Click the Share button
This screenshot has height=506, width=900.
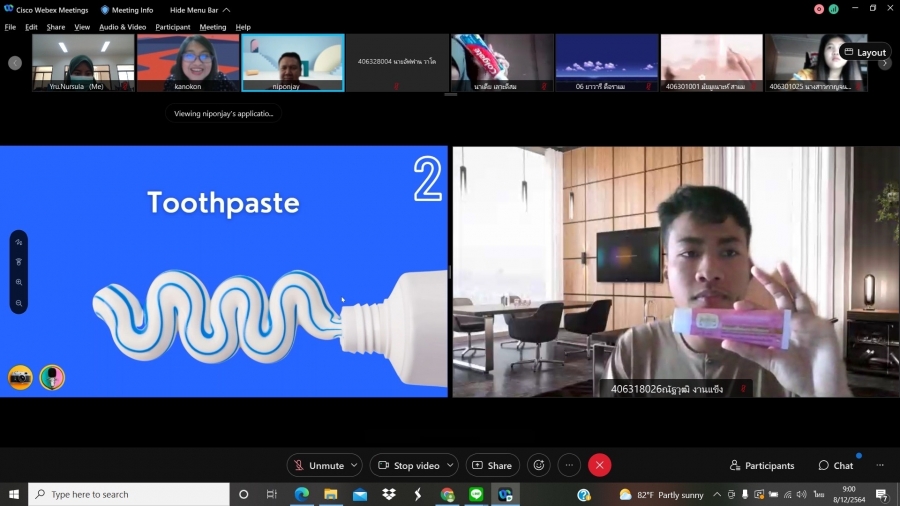[x=491, y=465]
